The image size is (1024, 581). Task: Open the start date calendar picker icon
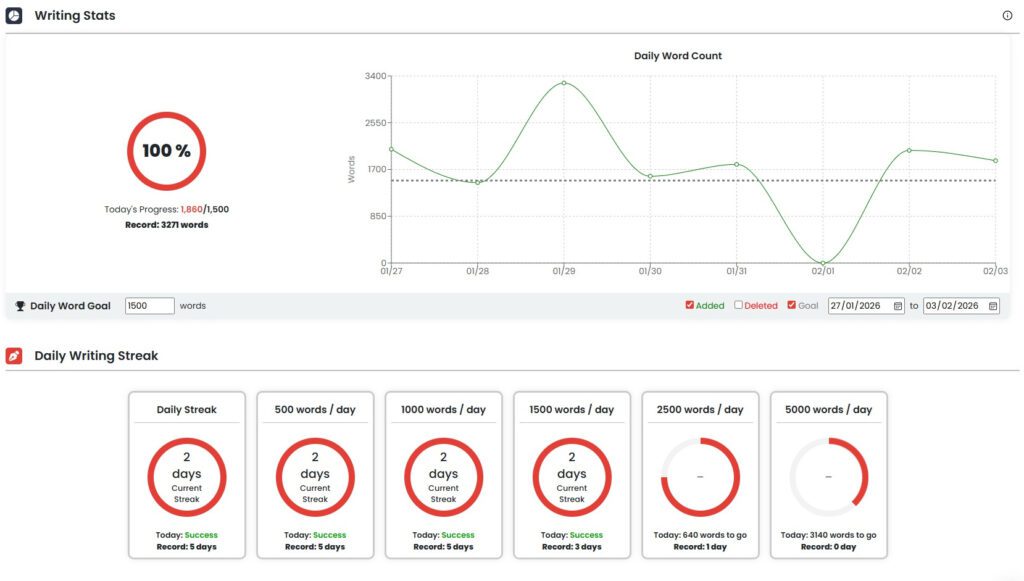click(x=898, y=306)
